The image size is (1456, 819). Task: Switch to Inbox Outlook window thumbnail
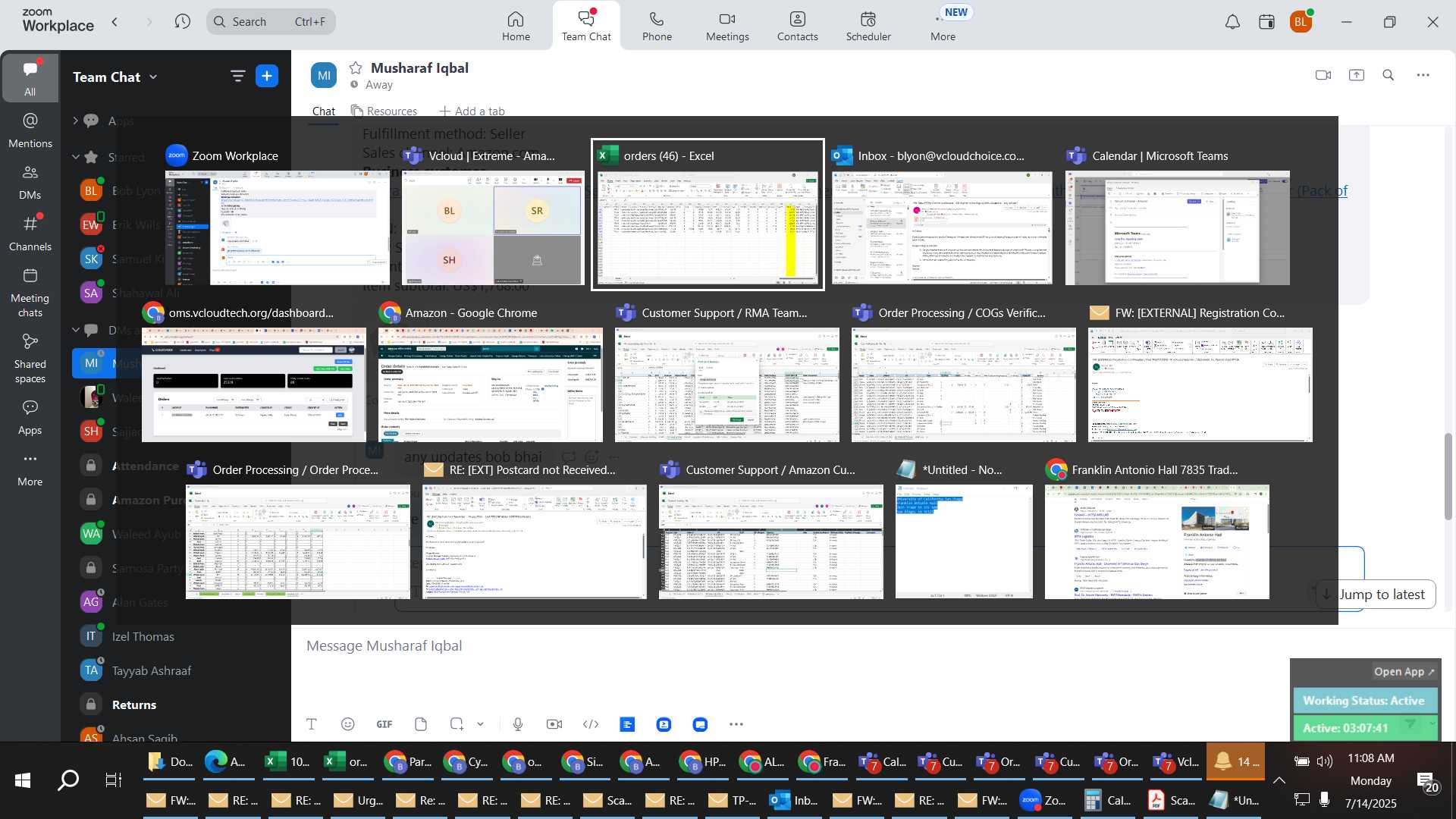[x=942, y=215]
